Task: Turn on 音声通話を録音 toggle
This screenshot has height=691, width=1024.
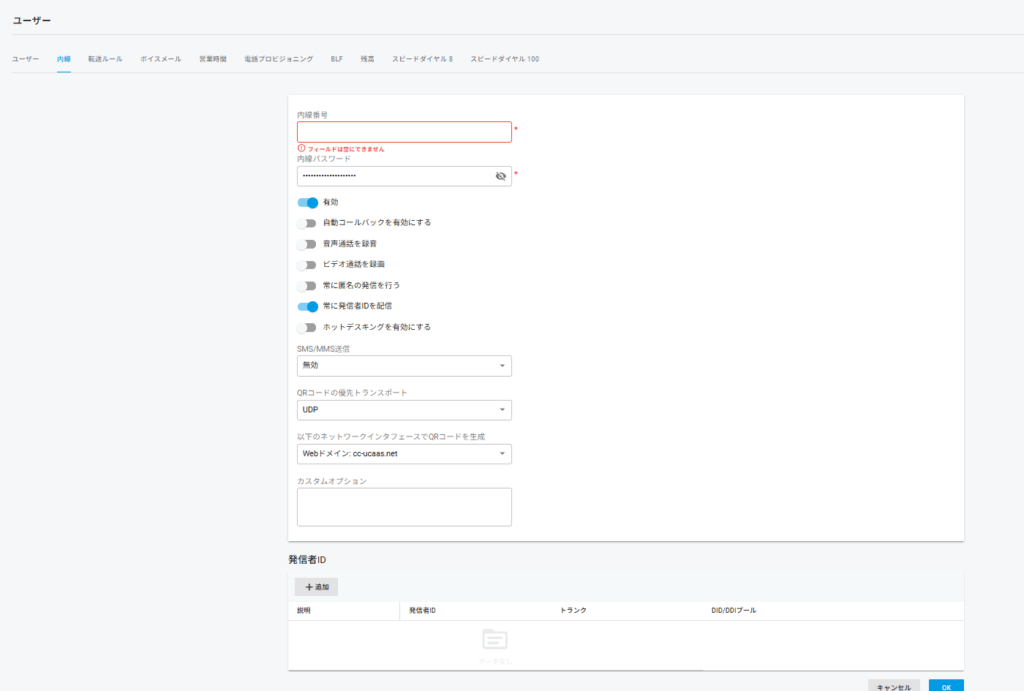Action: point(307,244)
